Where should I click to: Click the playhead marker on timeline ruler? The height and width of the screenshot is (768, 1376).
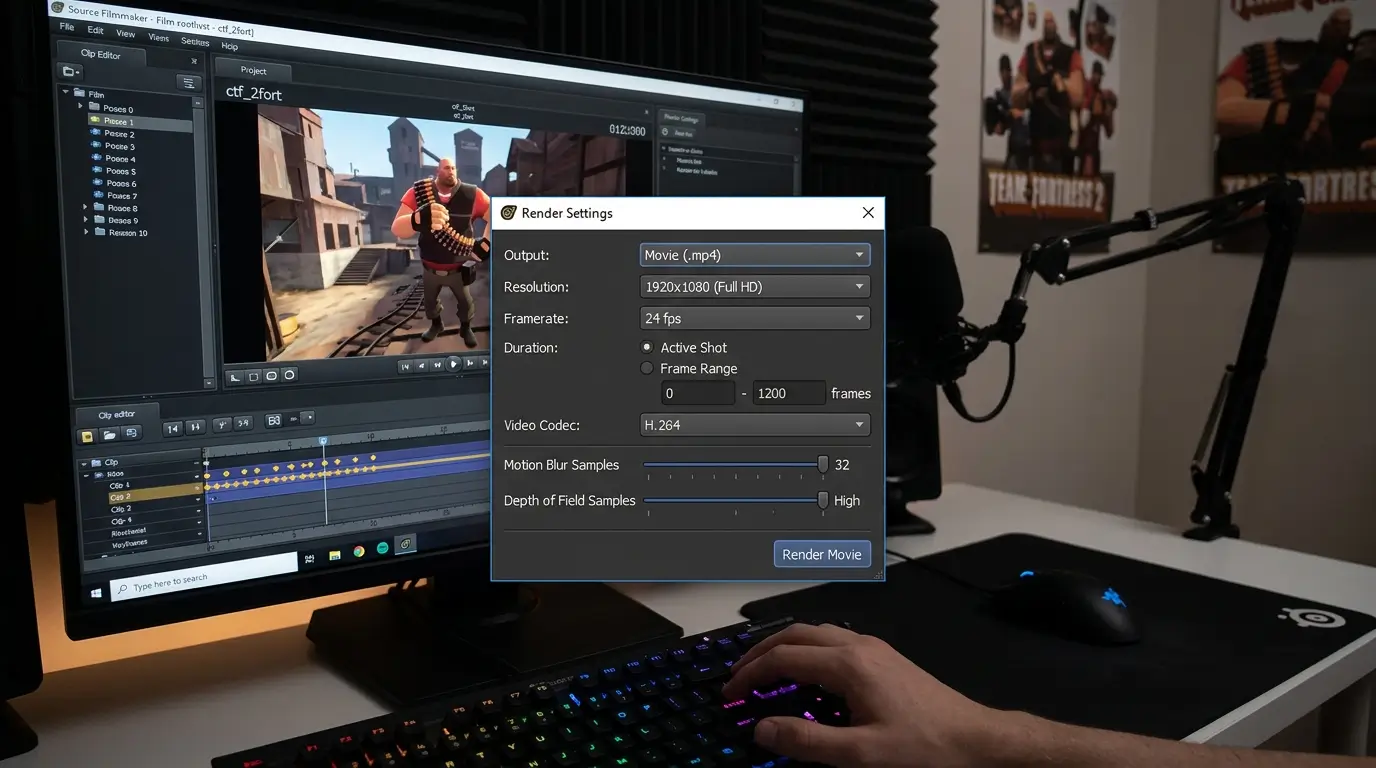tap(323, 440)
